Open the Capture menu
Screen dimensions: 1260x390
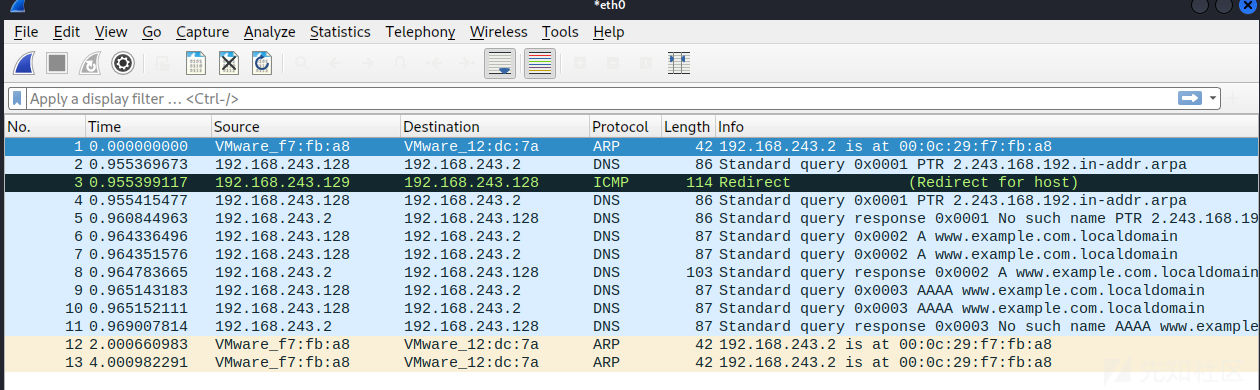pyautogui.click(x=202, y=32)
